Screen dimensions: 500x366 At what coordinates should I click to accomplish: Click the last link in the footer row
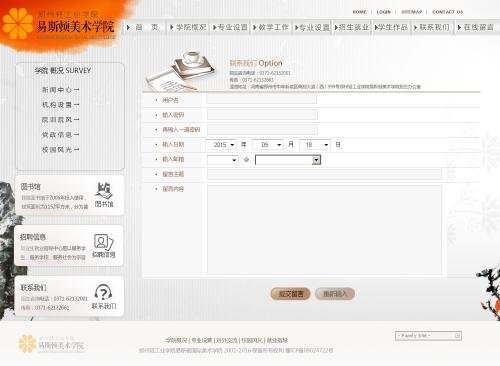tap(277, 340)
